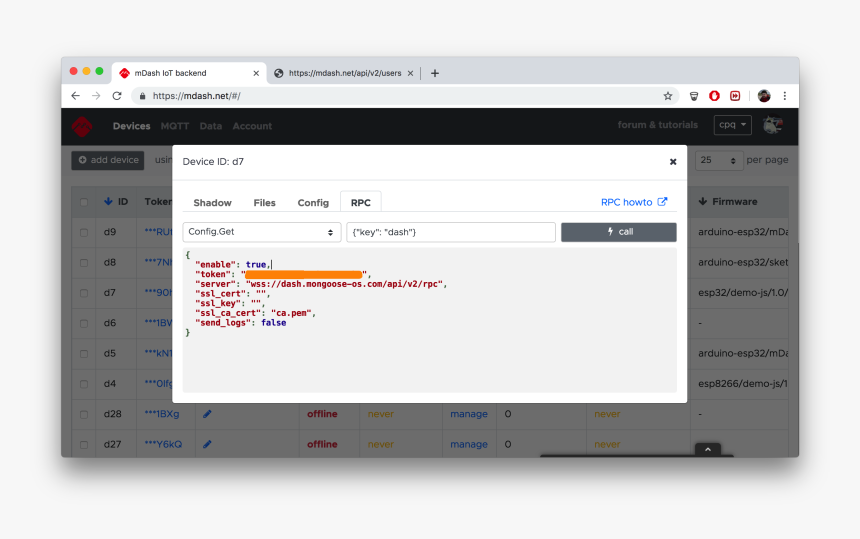Image resolution: width=860 pixels, height=539 pixels.
Task: Click the RPC arguments input field
Action: pos(451,232)
